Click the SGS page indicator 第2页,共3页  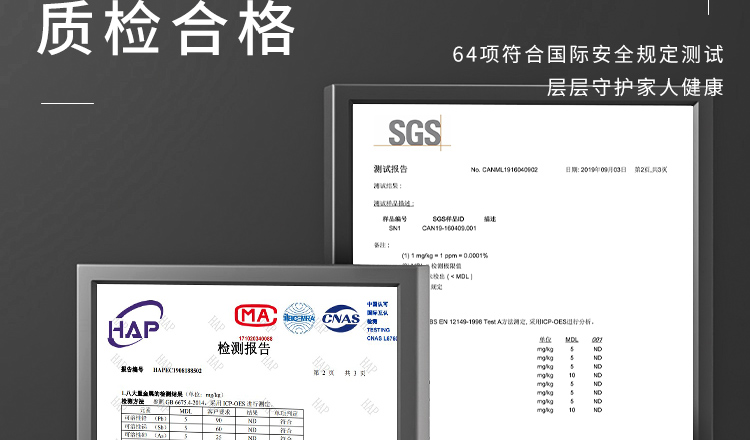(651, 169)
